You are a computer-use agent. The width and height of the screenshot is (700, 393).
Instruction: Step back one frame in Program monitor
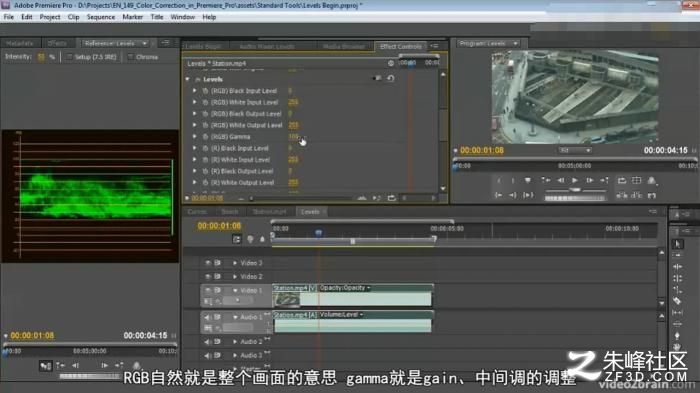[560, 180]
